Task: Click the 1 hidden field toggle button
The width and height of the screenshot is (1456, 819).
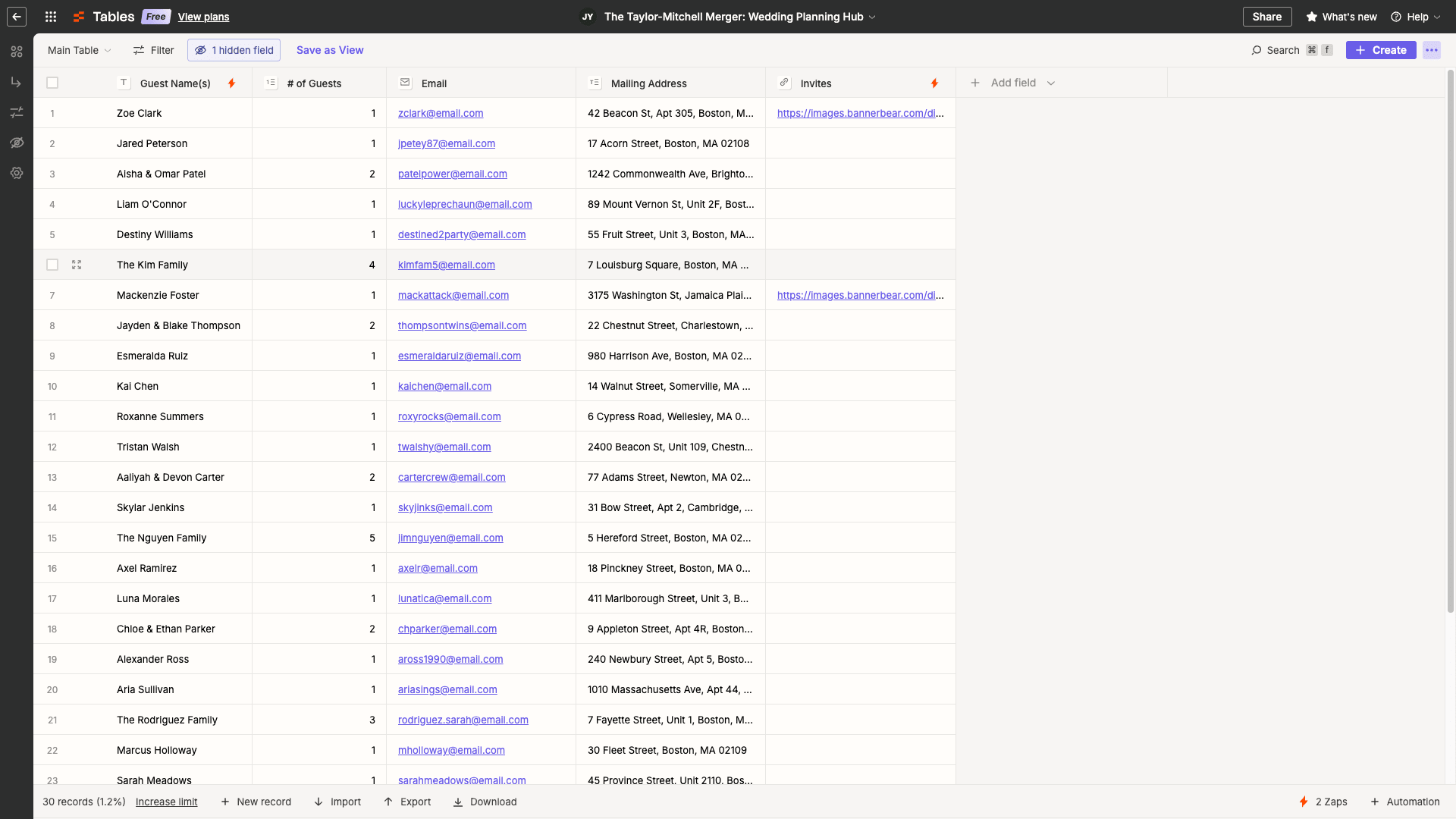Action: tap(234, 50)
